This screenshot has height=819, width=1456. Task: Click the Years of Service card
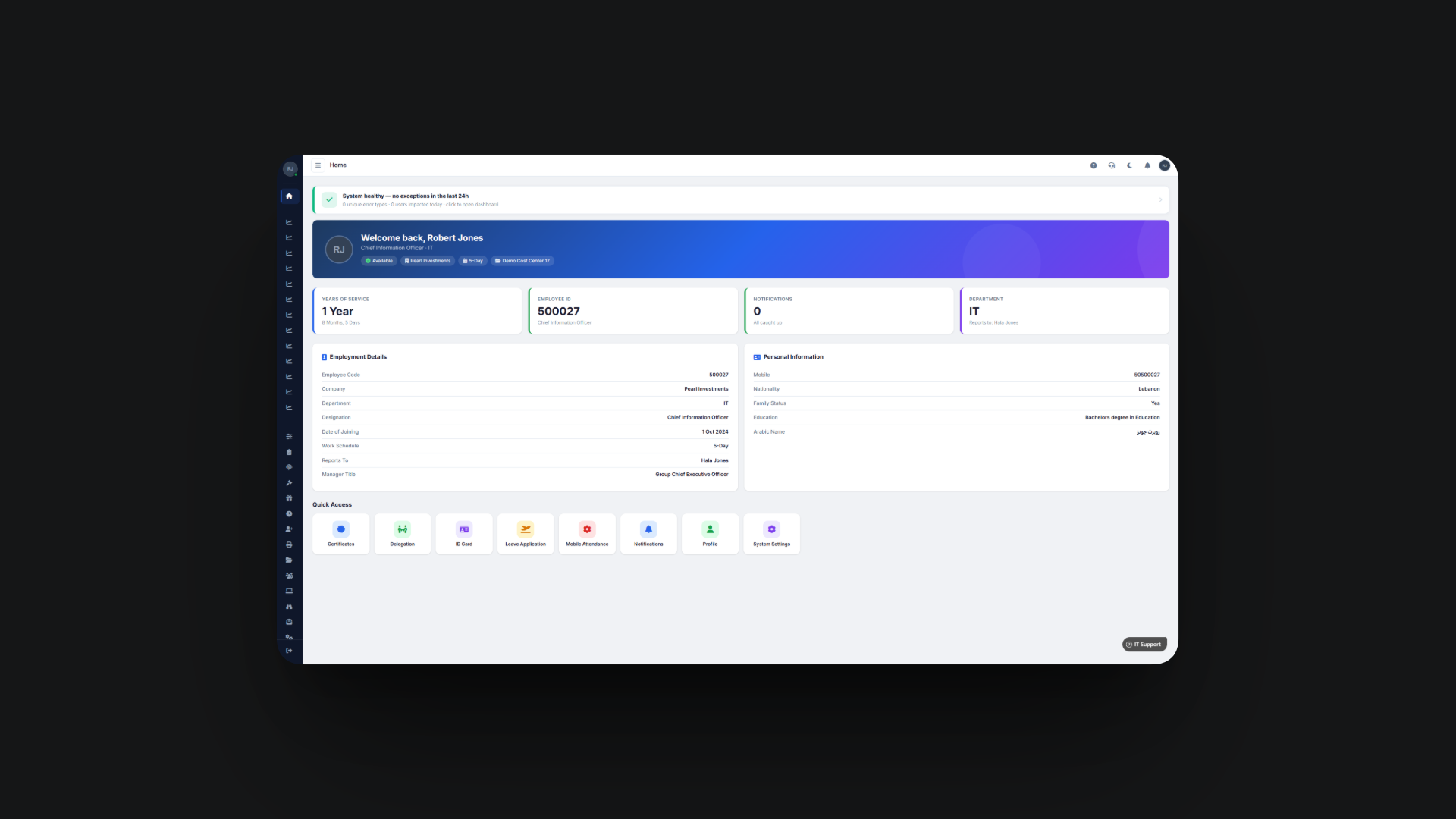click(x=417, y=311)
